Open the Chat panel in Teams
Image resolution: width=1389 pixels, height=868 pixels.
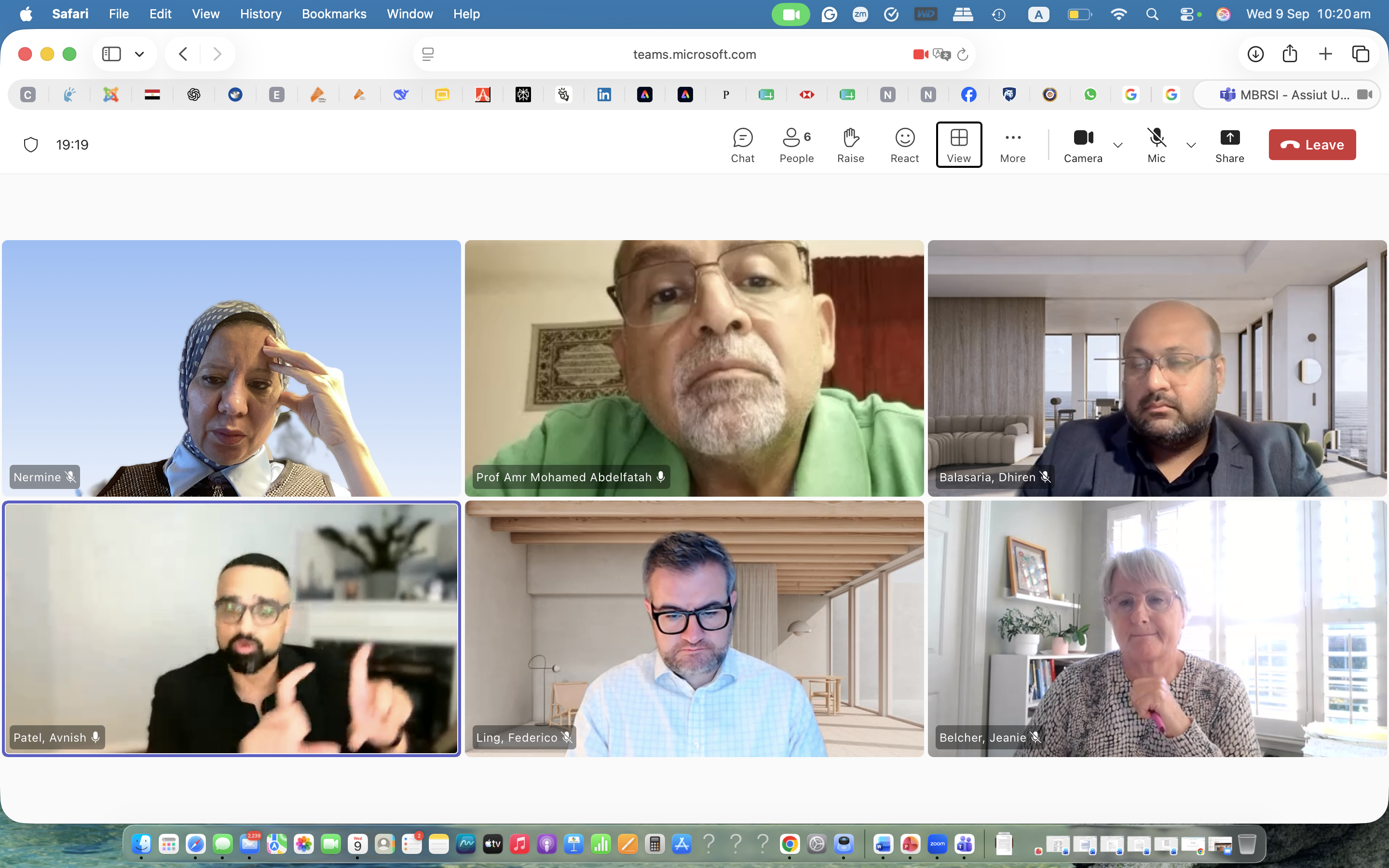pyautogui.click(x=742, y=145)
